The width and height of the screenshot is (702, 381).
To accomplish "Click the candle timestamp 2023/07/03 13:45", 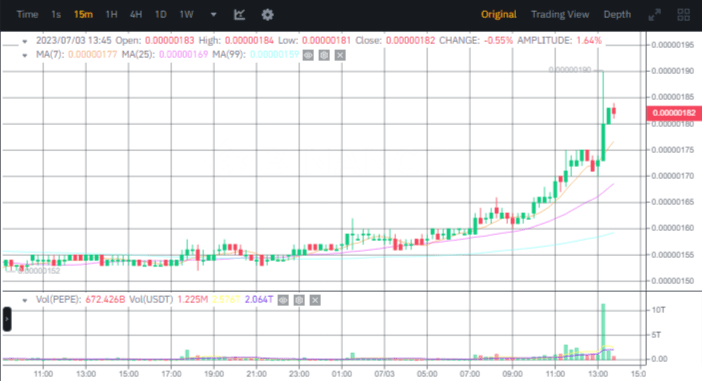I will [73, 41].
